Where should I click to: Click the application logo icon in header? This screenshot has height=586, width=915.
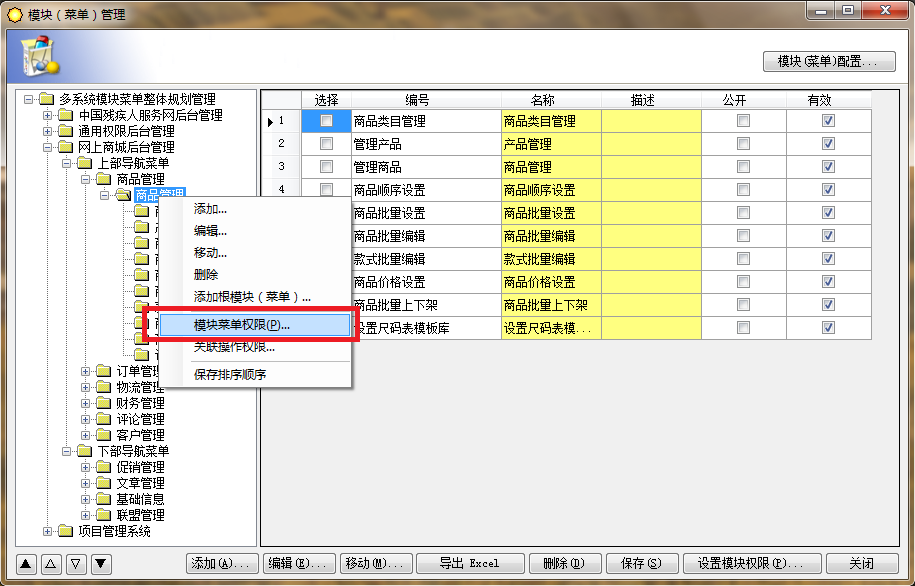pyautogui.click(x=40, y=56)
